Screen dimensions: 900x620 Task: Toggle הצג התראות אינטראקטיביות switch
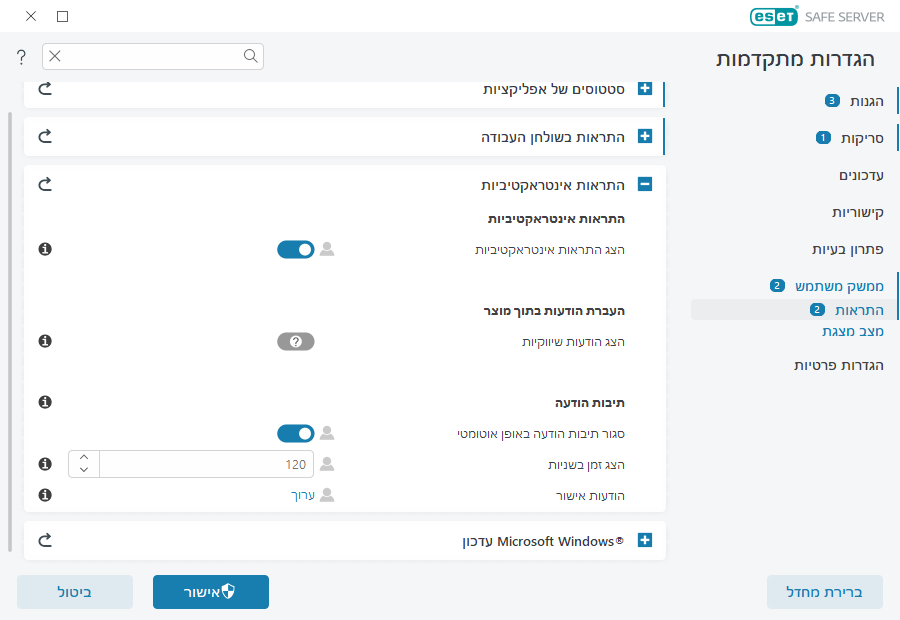(295, 249)
